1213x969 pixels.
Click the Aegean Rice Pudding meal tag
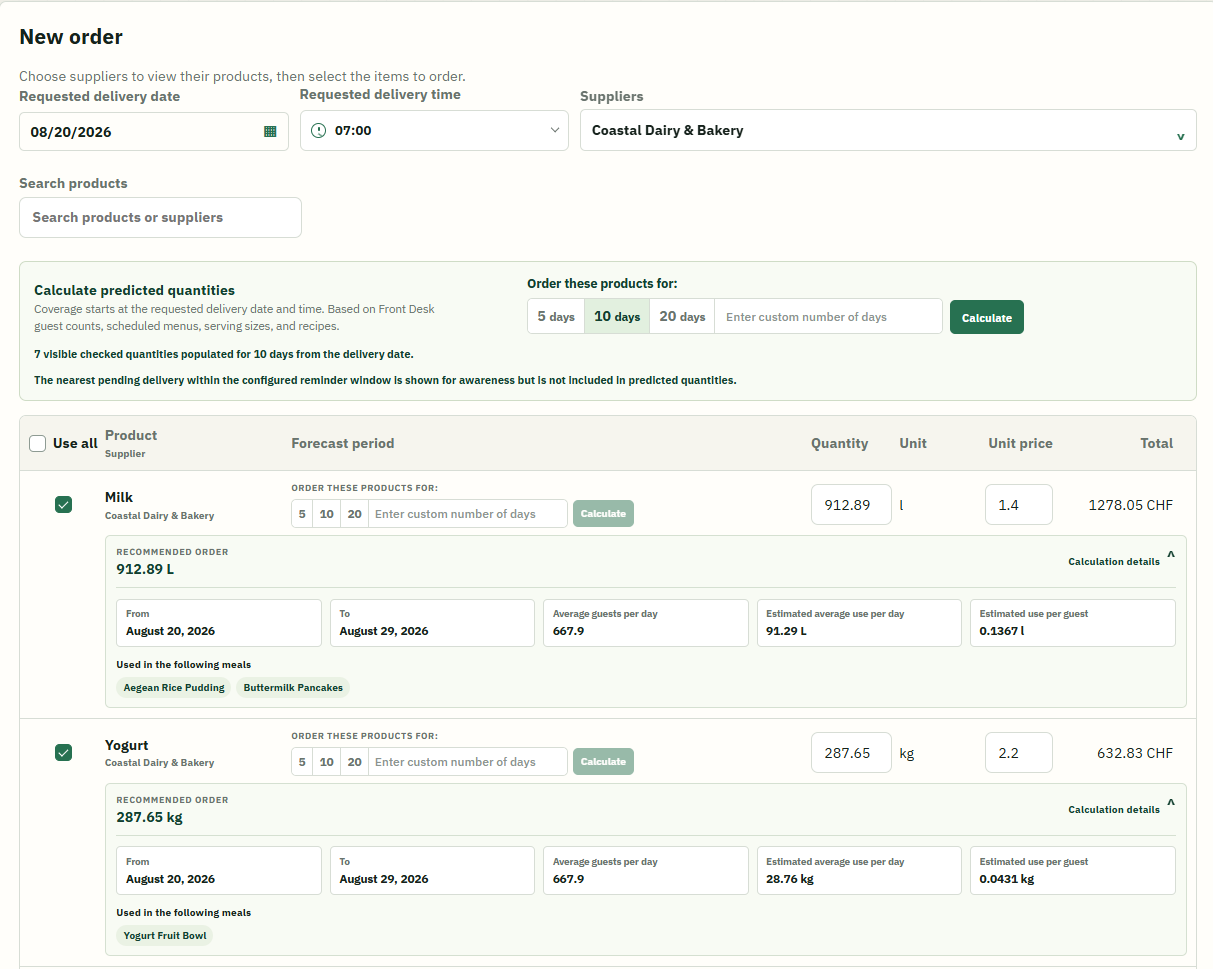click(x=174, y=688)
